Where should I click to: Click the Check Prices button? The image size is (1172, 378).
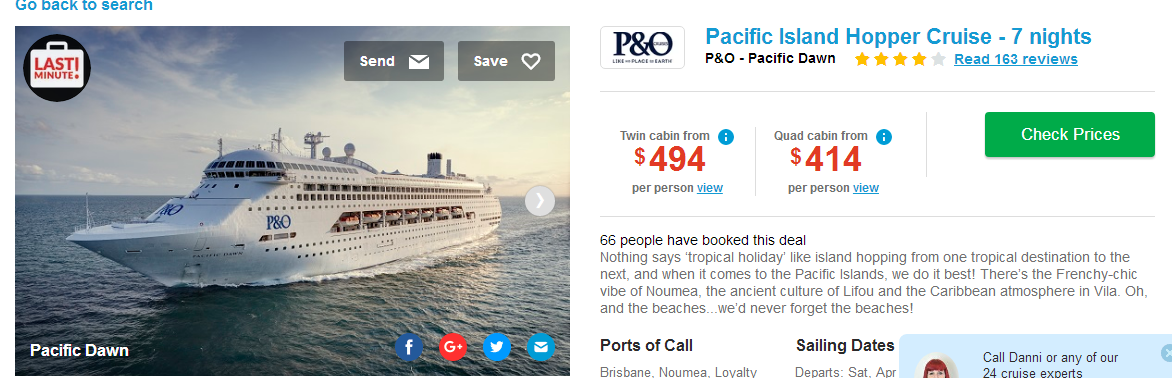(1070, 134)
